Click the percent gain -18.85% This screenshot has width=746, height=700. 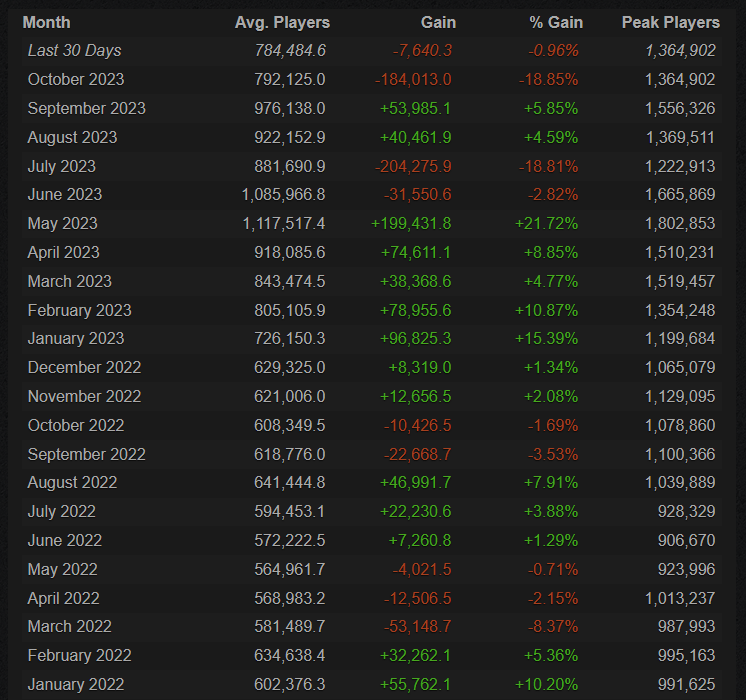(549, 79)
